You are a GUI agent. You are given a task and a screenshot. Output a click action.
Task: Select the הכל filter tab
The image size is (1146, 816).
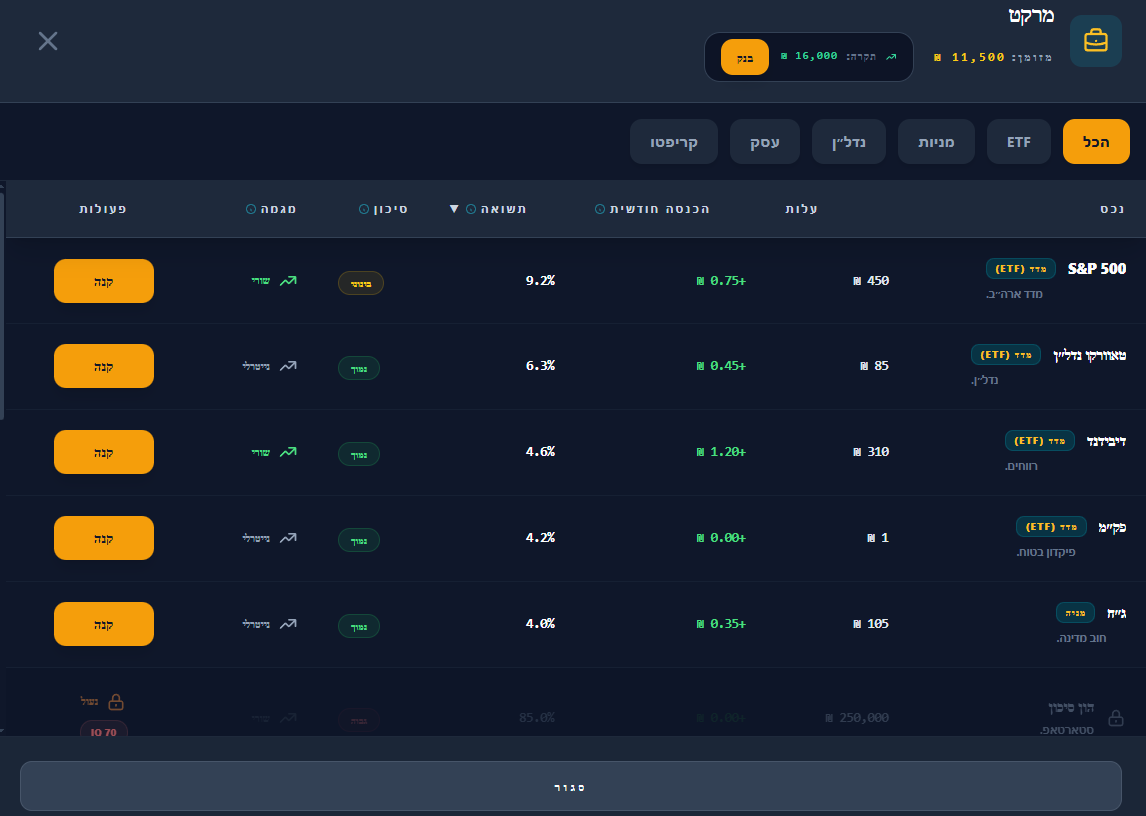1096,142
